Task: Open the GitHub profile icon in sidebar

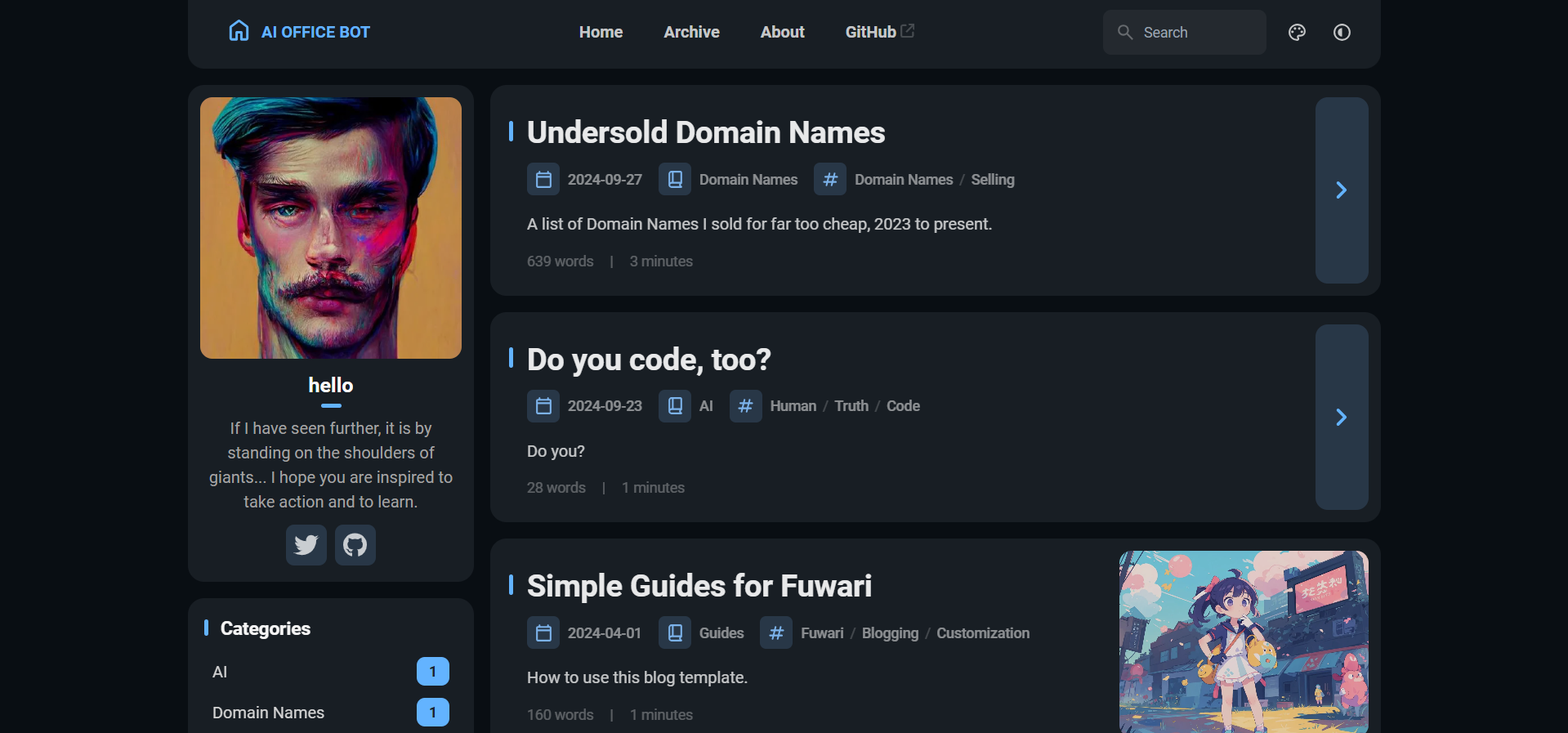Action: 355,545
